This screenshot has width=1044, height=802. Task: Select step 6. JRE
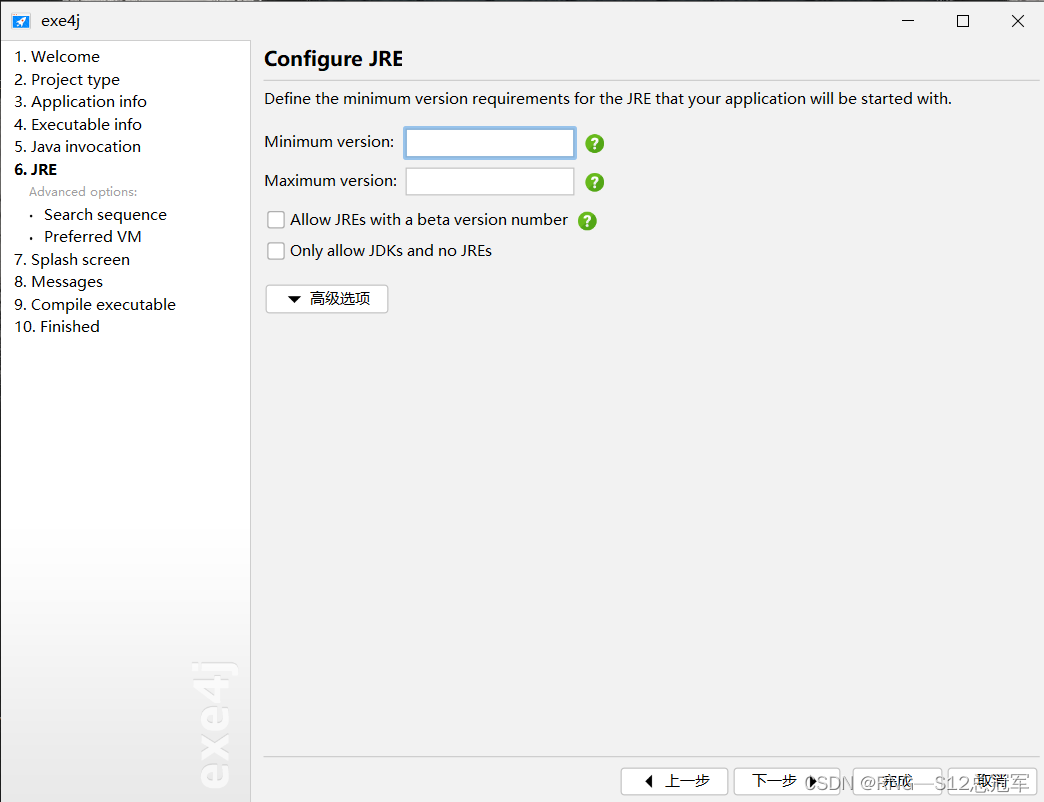coord(36,169)
